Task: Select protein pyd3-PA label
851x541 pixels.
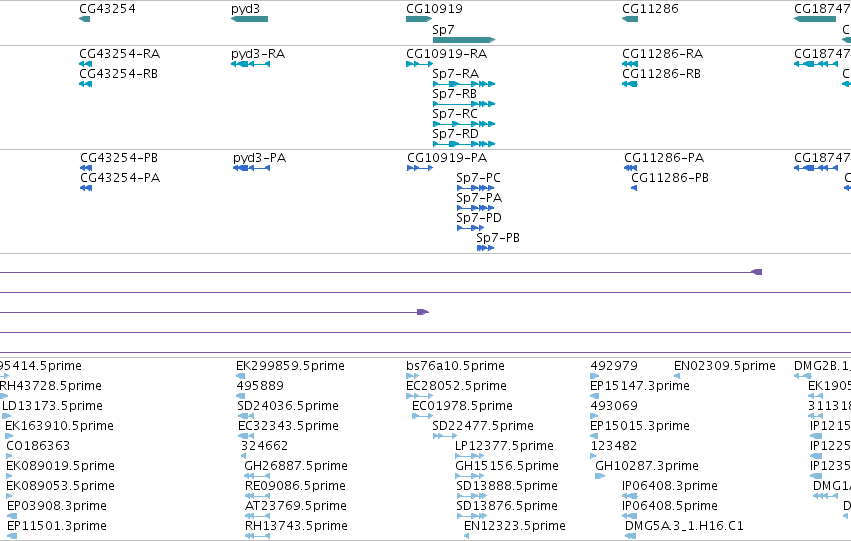Action: (x=259, y=158)
